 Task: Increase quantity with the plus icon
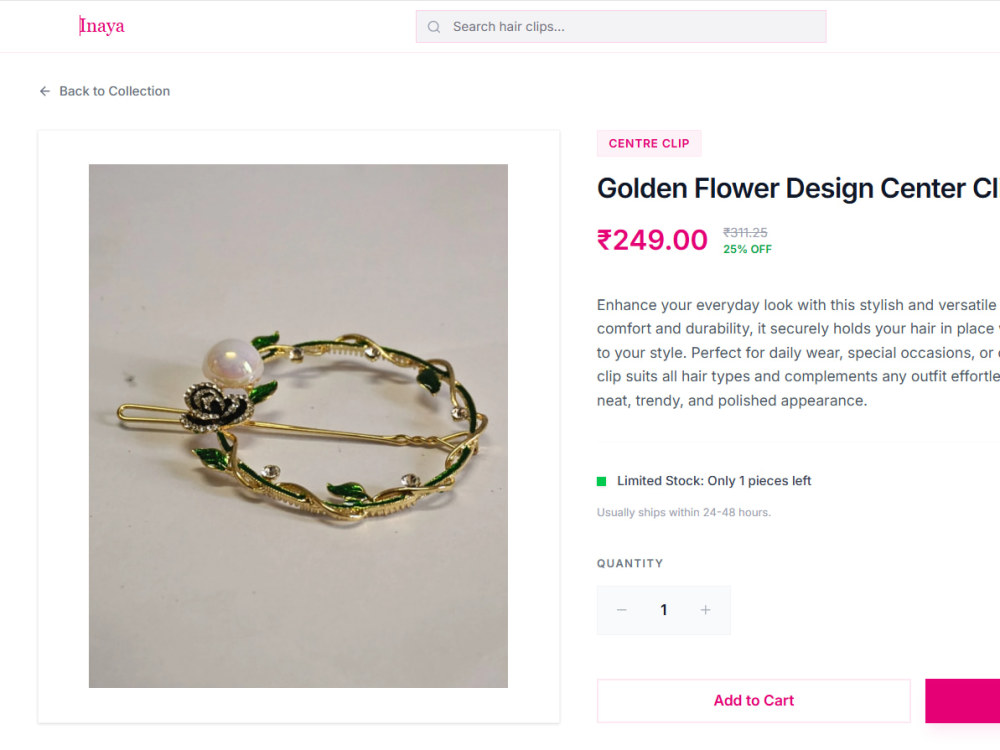705,610
